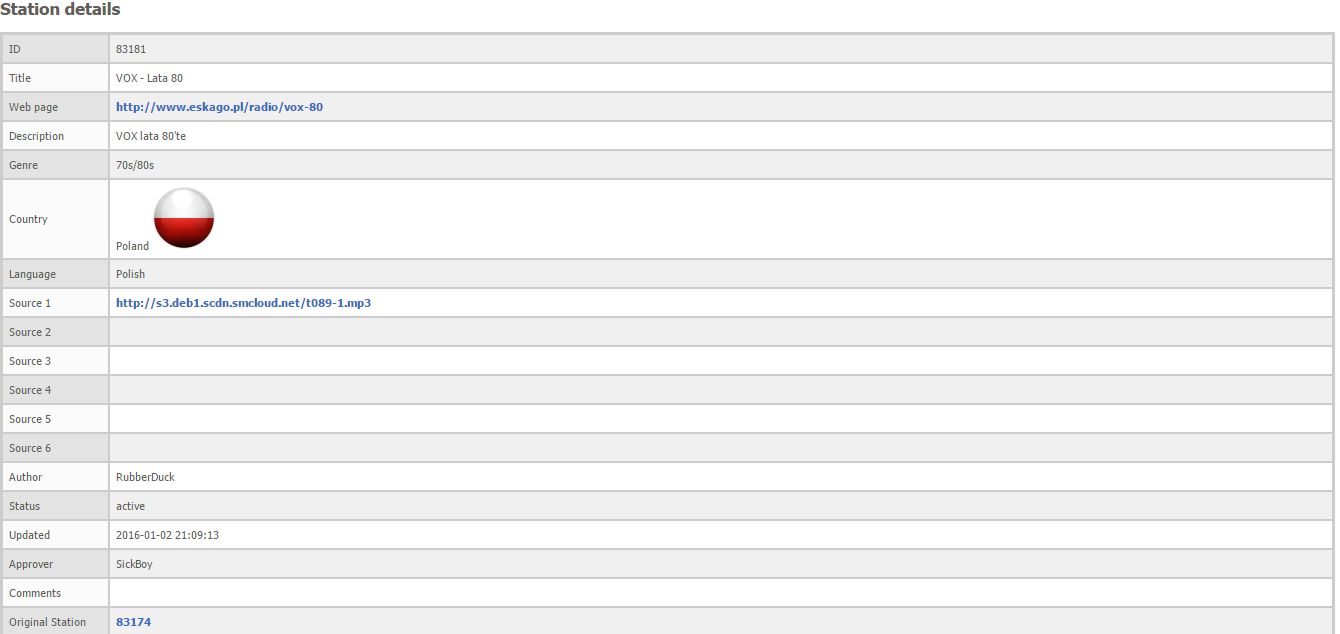The width and height of the screenshot is (1340, 634).
Task: Click the author name RubberDuck
Action: (145, 477)
